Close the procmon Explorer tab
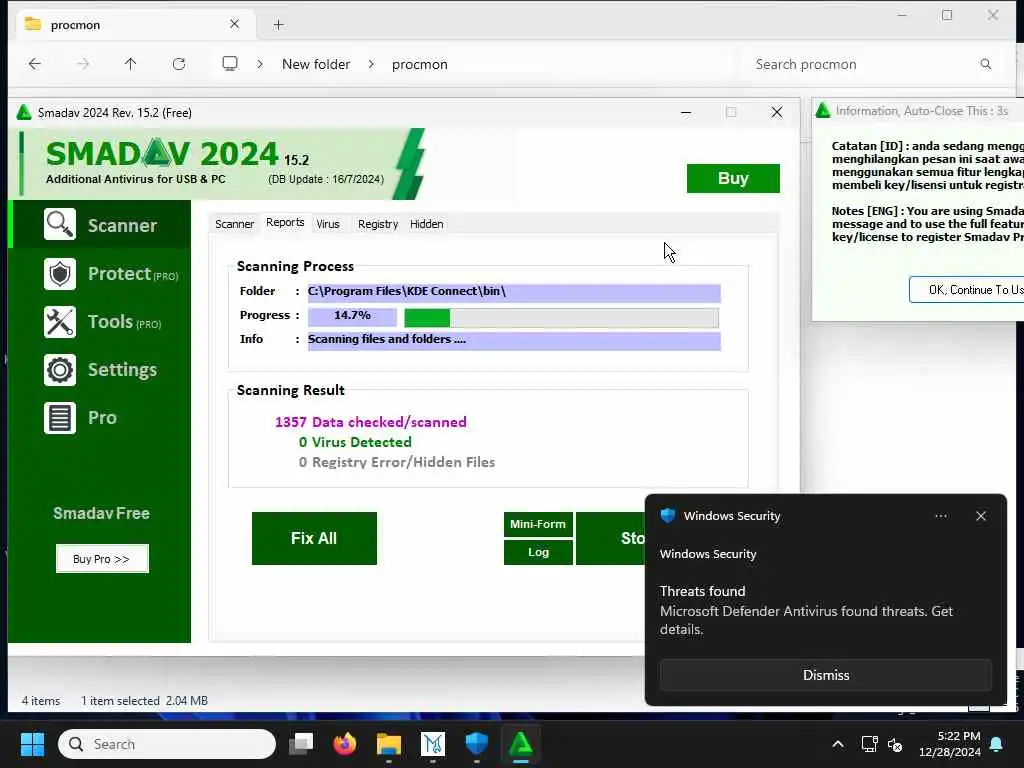 [234, 24]
